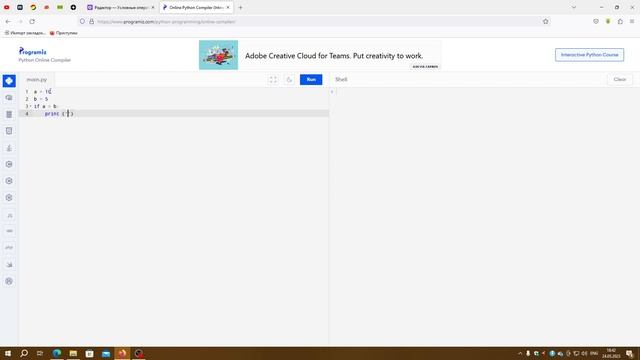Bookmark this page with the star icon
Image resolution: width=640 pixels, height=360 pixels.
(545, 21)
